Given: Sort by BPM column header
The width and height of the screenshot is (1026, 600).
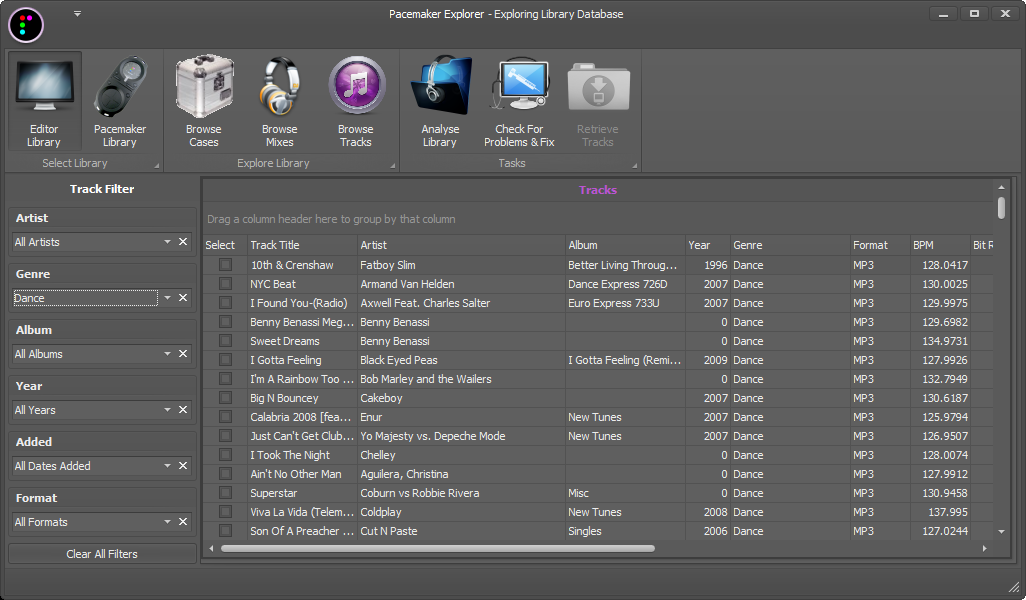Looking at the screenshot, I should (x=940, y=245).
